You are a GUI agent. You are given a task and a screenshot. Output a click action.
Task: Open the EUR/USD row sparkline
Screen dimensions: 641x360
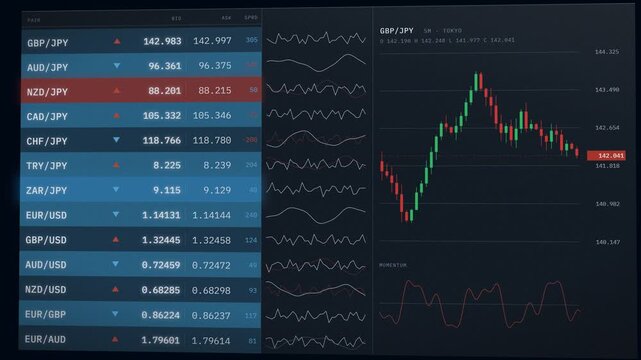tap(316, 215)
